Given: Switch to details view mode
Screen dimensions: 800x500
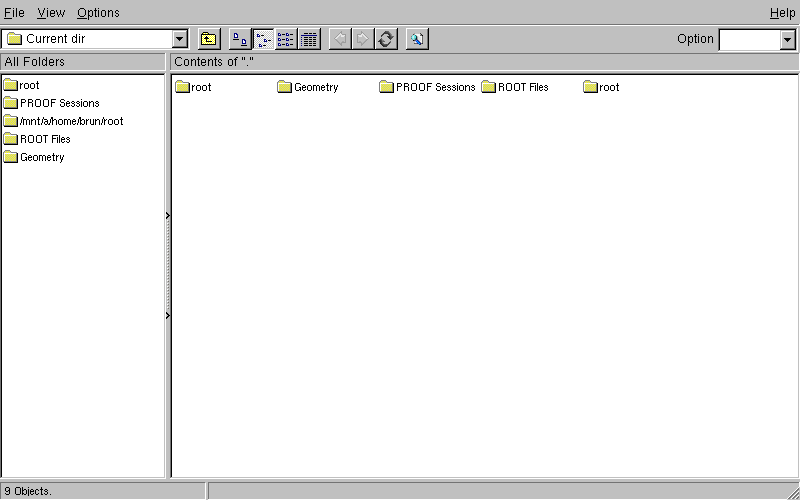Looking at the screenshot, I should point(309,39).
